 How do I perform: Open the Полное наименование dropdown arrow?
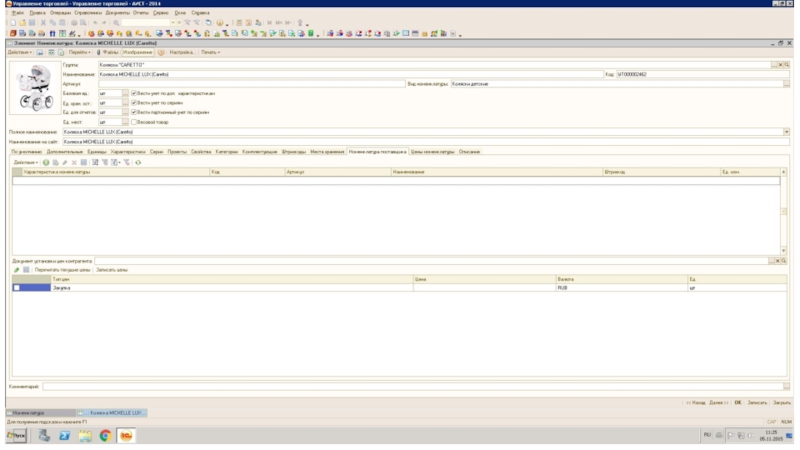[786, 132]
